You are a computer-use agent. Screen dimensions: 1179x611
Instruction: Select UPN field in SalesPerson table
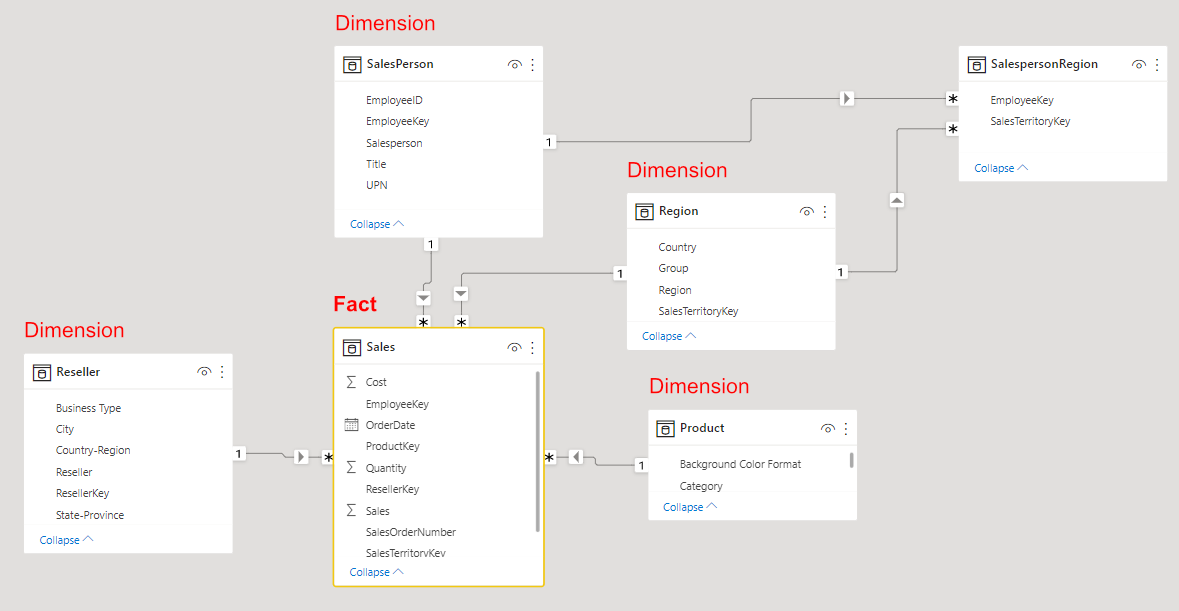click(377, 185)
